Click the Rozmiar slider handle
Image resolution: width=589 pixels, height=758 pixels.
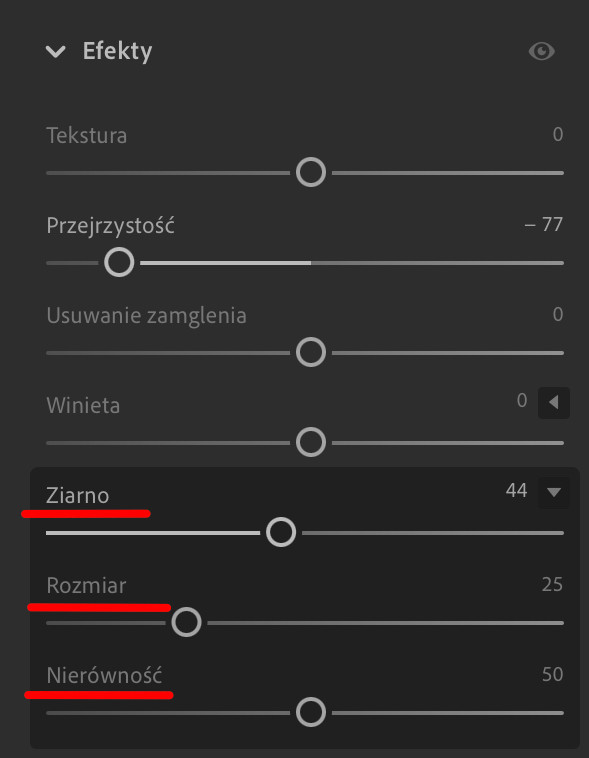[186, 622]
